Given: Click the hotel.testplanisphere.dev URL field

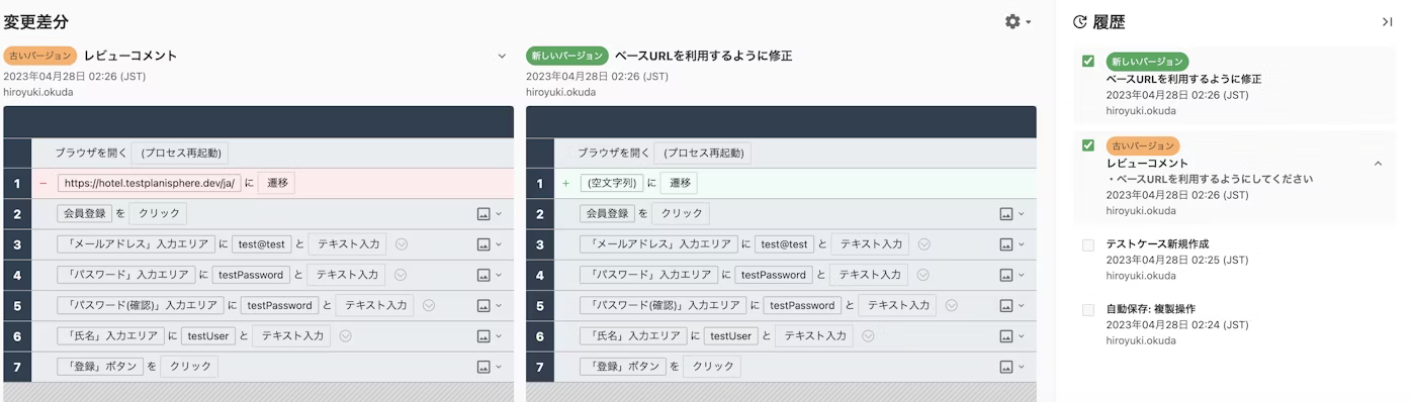Looking at the screenshot, I should pyautogui.click(x=150, y=184).
